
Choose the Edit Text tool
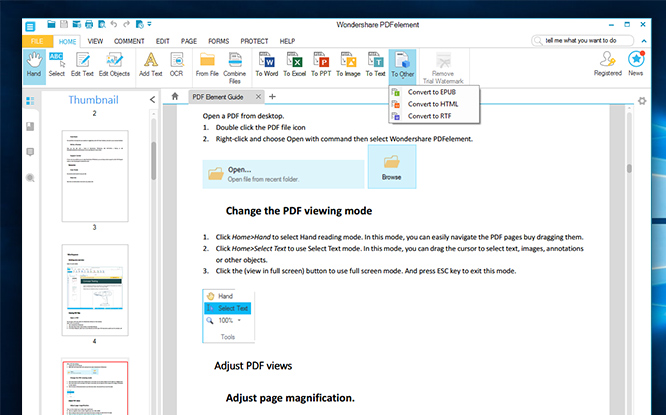point(82,65)
